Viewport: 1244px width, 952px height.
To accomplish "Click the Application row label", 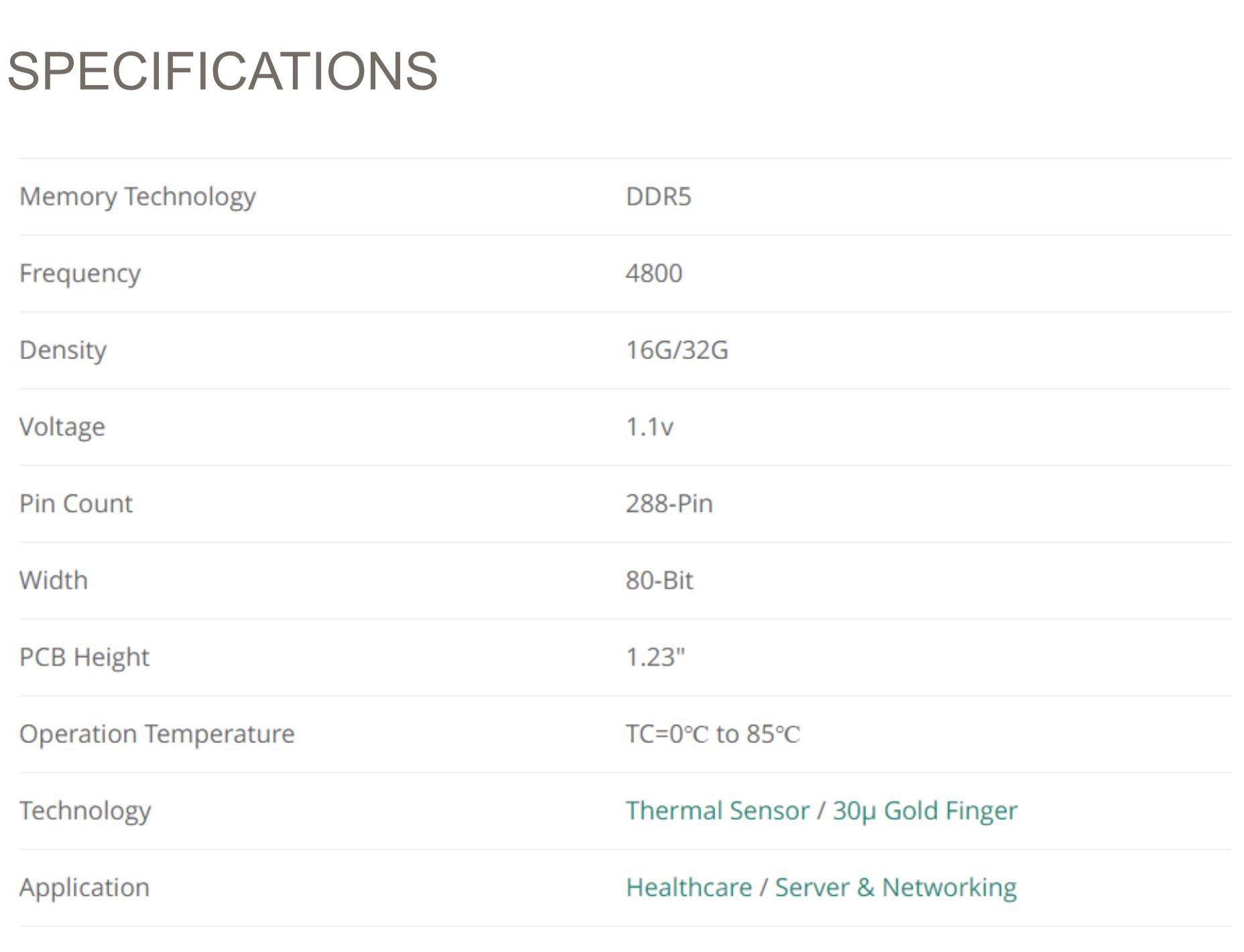I will (84, 888).
